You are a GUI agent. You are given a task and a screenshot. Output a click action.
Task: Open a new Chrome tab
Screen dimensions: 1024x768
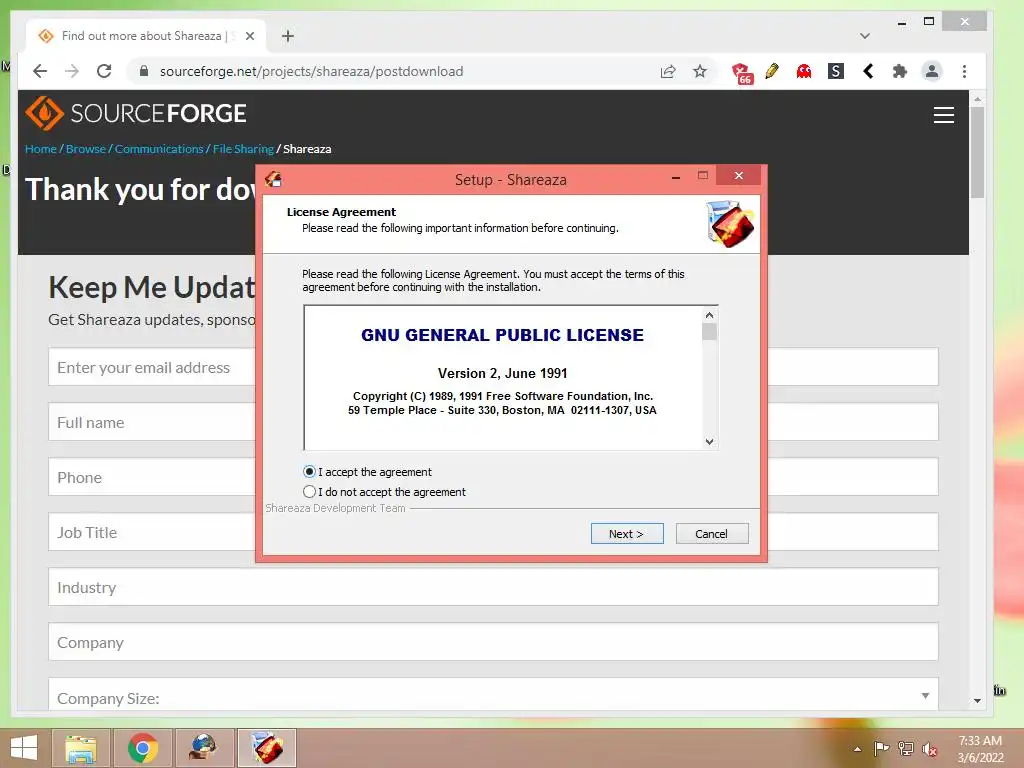288,36
